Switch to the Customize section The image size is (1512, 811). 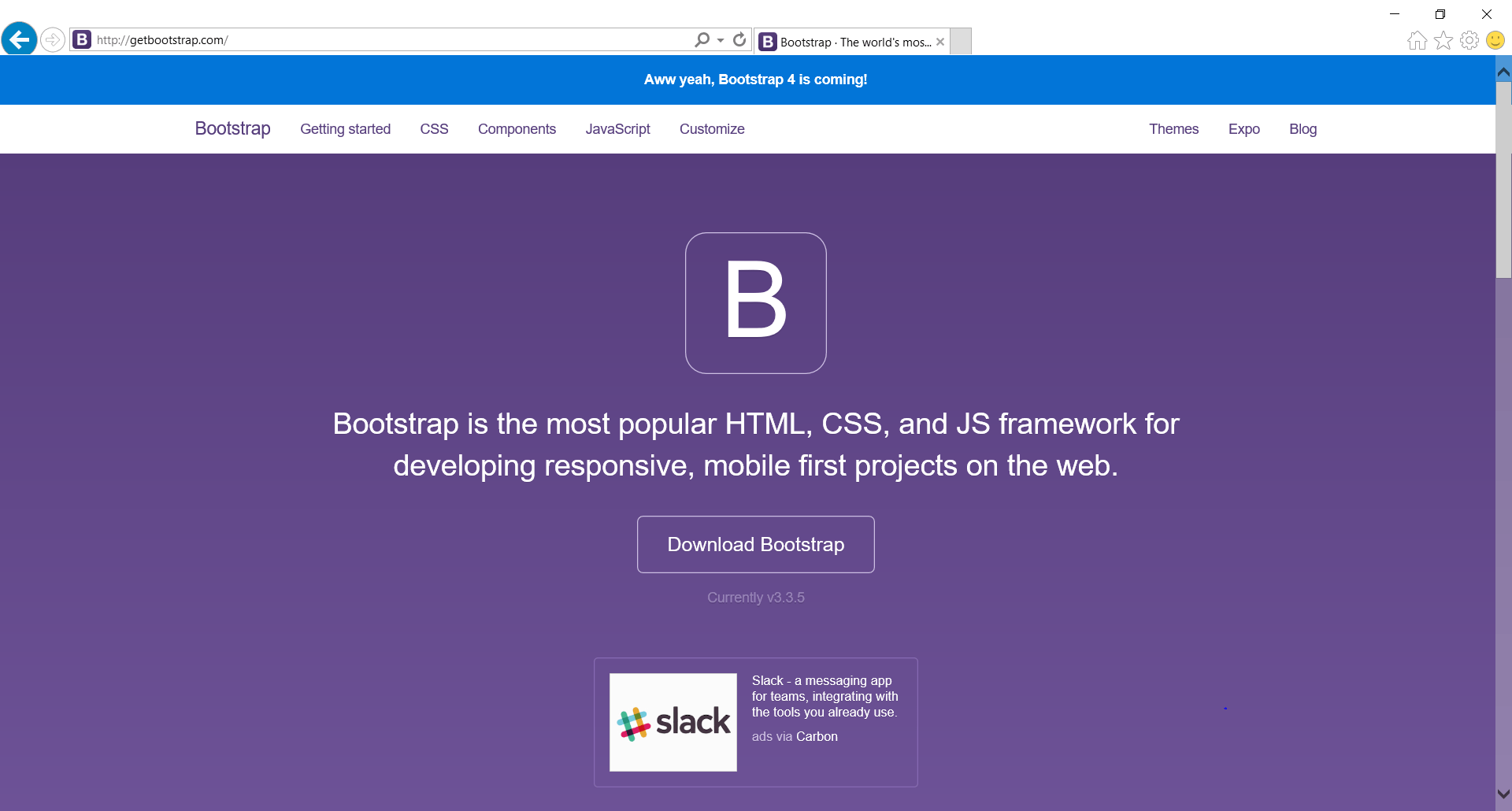coord(711,128)
